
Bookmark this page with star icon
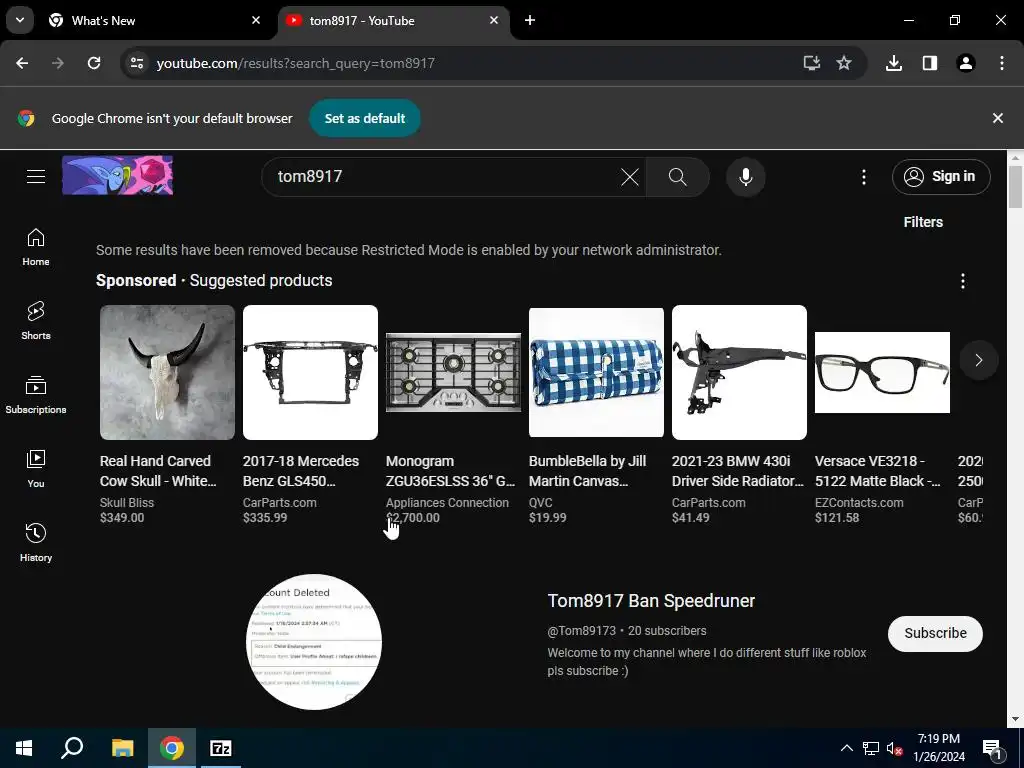coord(844,63)
